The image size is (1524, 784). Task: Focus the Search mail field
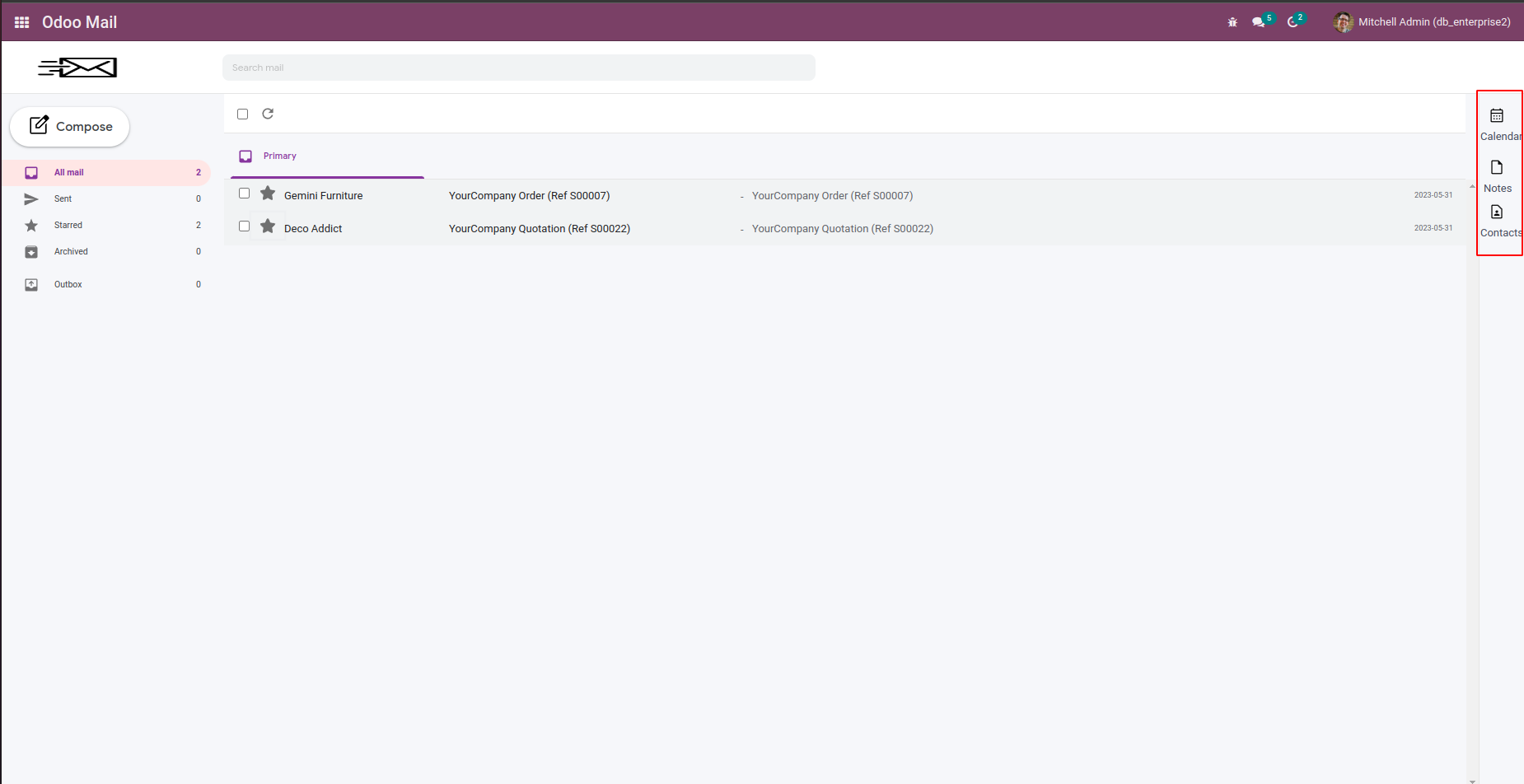click(519, 68)
